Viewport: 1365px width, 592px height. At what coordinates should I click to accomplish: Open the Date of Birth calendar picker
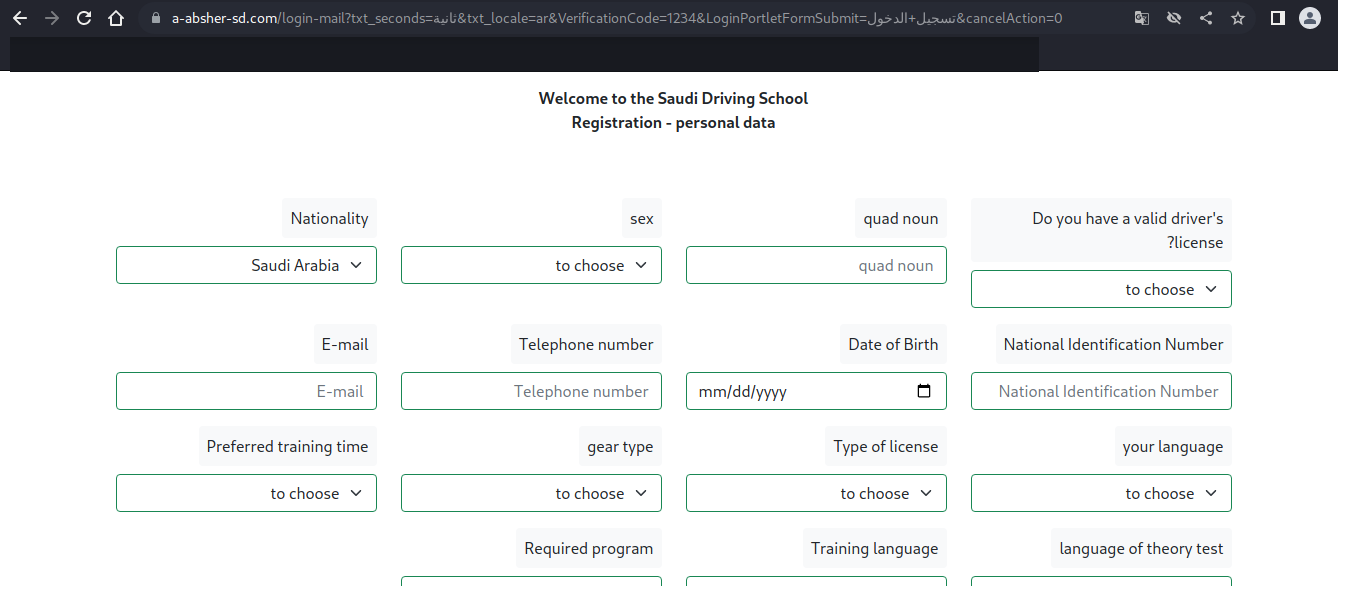923,390
